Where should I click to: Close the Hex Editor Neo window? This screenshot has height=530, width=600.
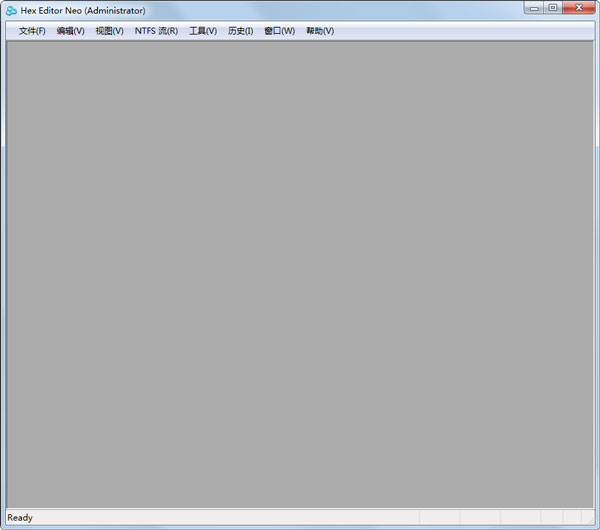click(x=579, y=8)
